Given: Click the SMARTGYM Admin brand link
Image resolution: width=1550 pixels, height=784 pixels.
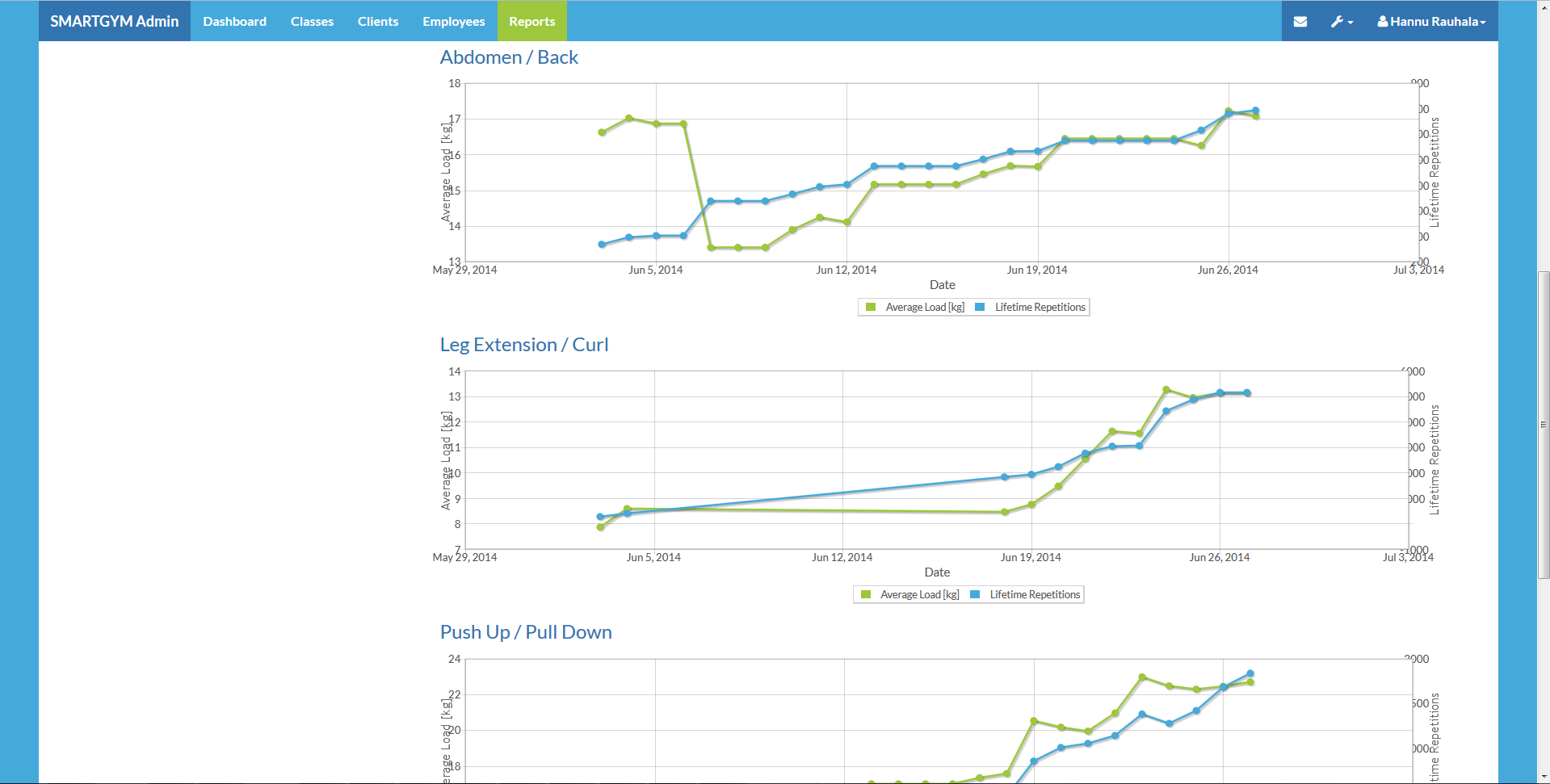Looking at the screenshot, I should pos(115,22).
